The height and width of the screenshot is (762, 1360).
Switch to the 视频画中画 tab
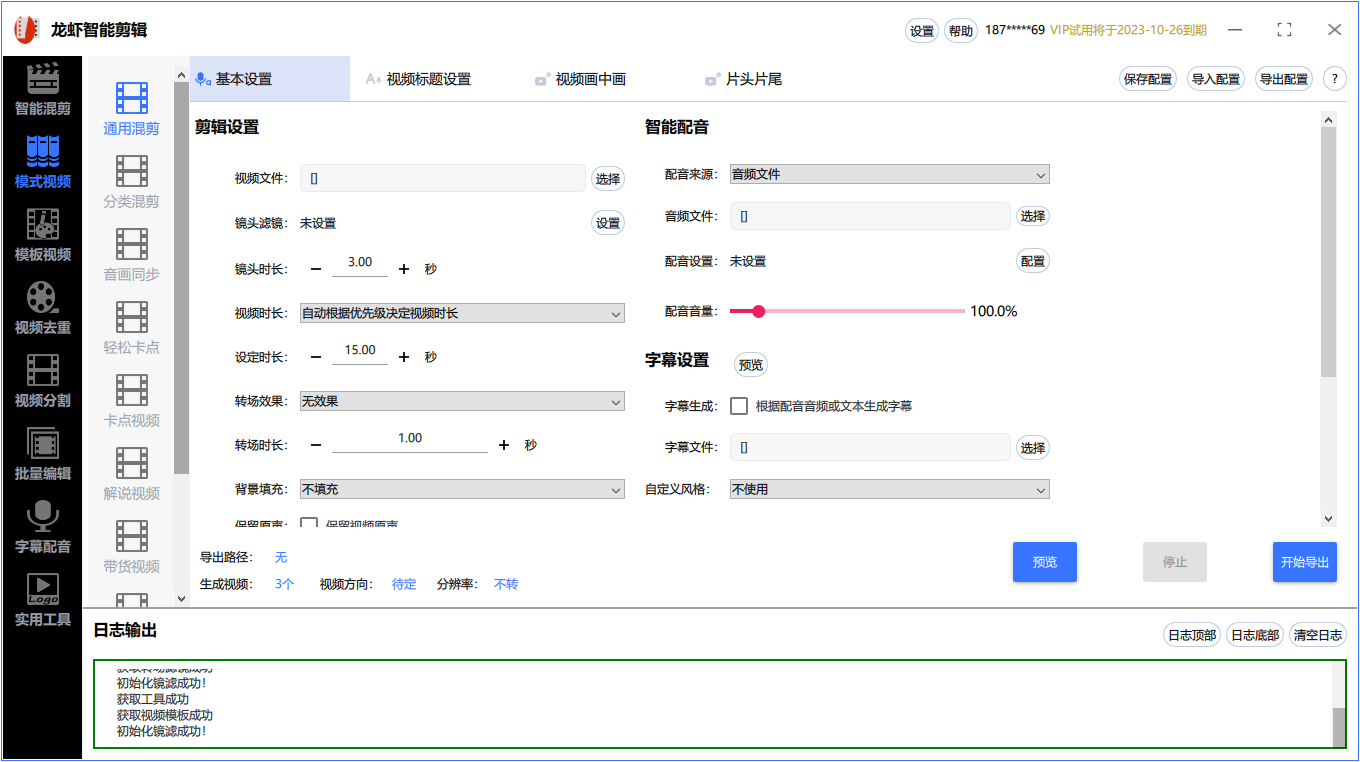[580, 78]
